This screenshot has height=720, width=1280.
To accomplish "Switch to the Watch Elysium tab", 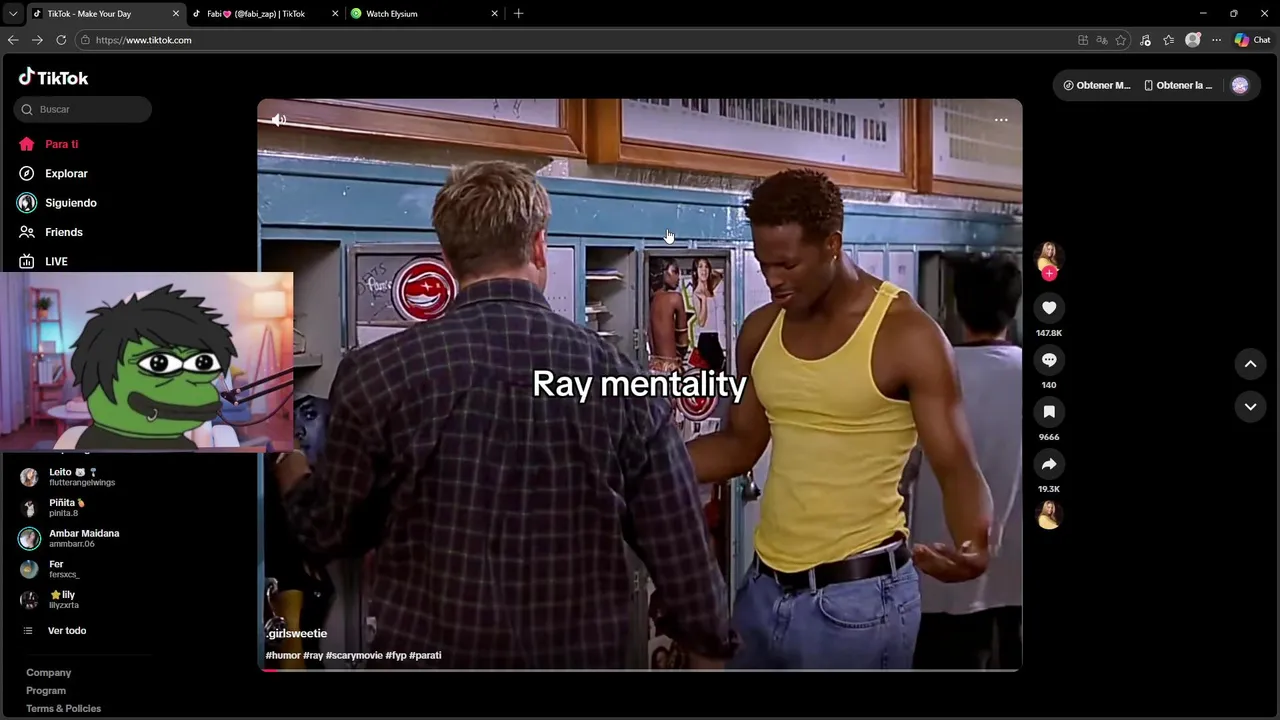I will click(425, 14).
